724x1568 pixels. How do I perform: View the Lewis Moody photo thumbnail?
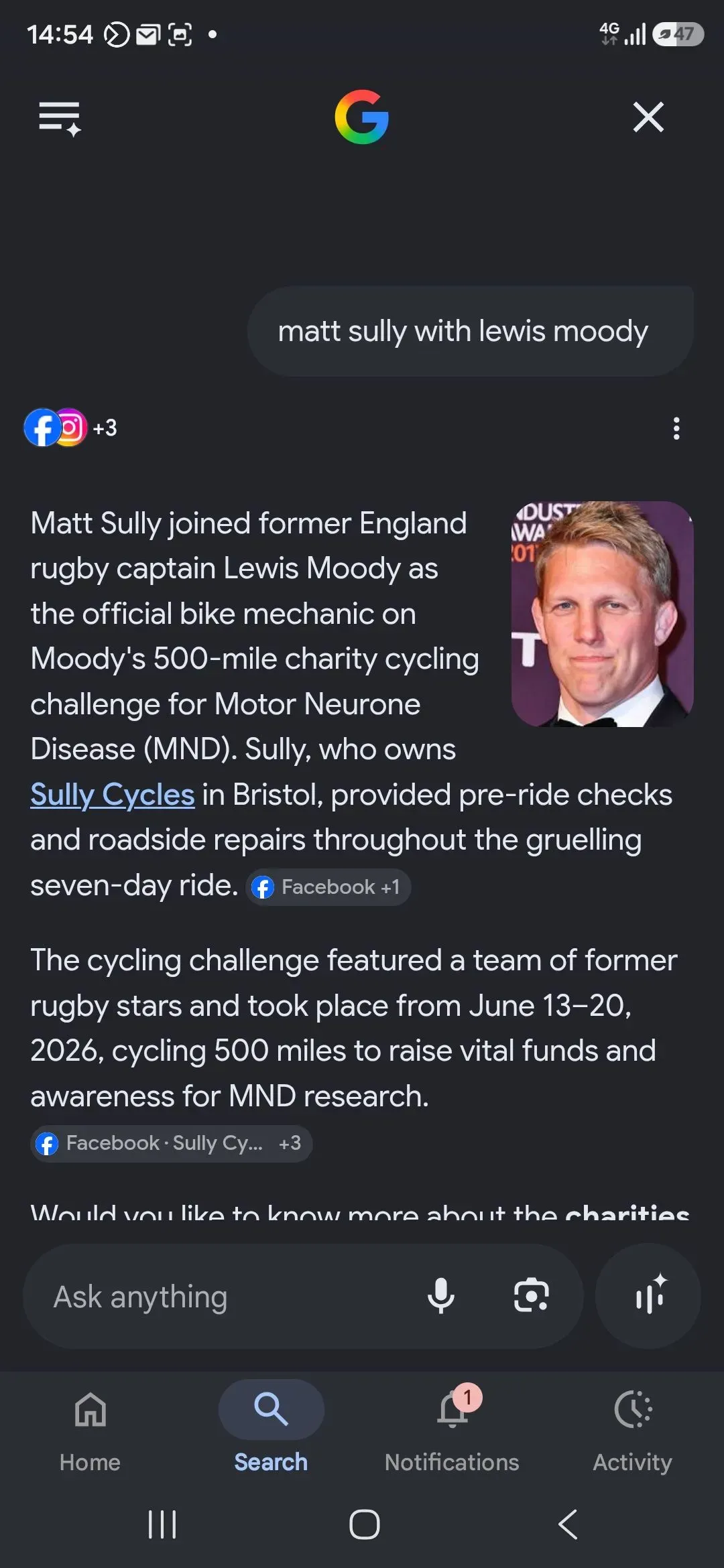coord(602,614)
